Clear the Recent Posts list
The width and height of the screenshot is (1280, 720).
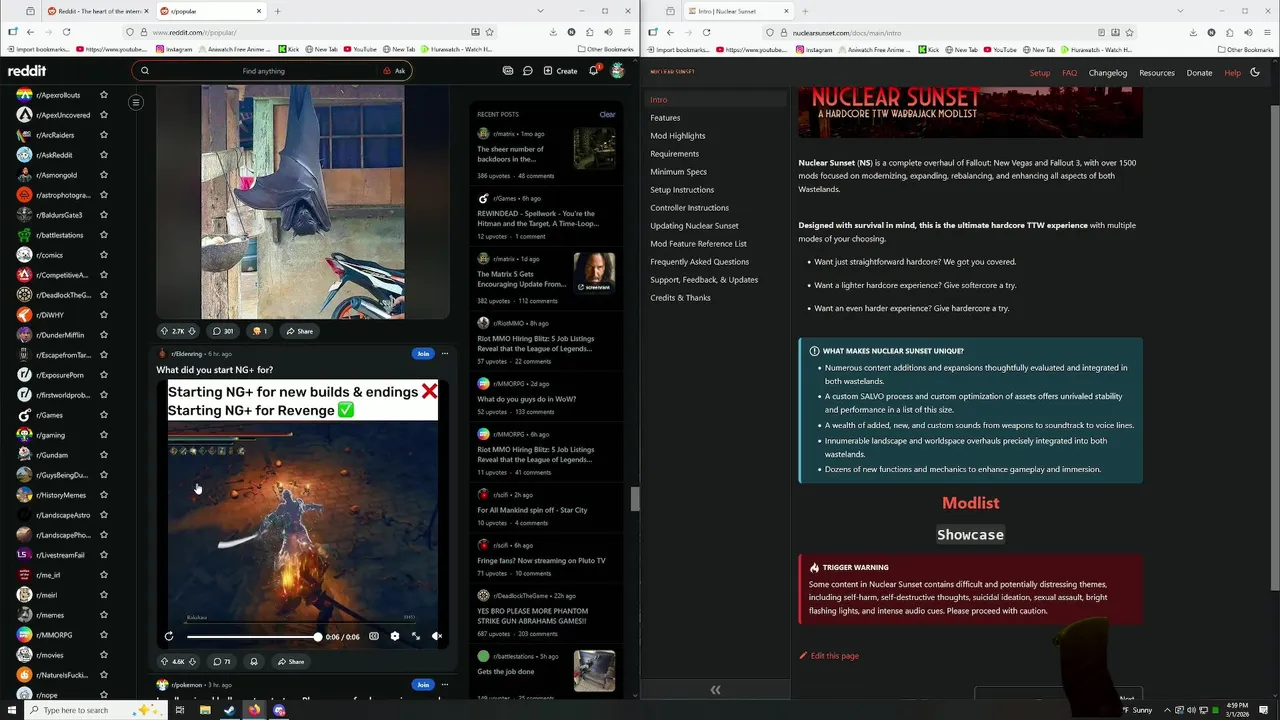(607, 114)
